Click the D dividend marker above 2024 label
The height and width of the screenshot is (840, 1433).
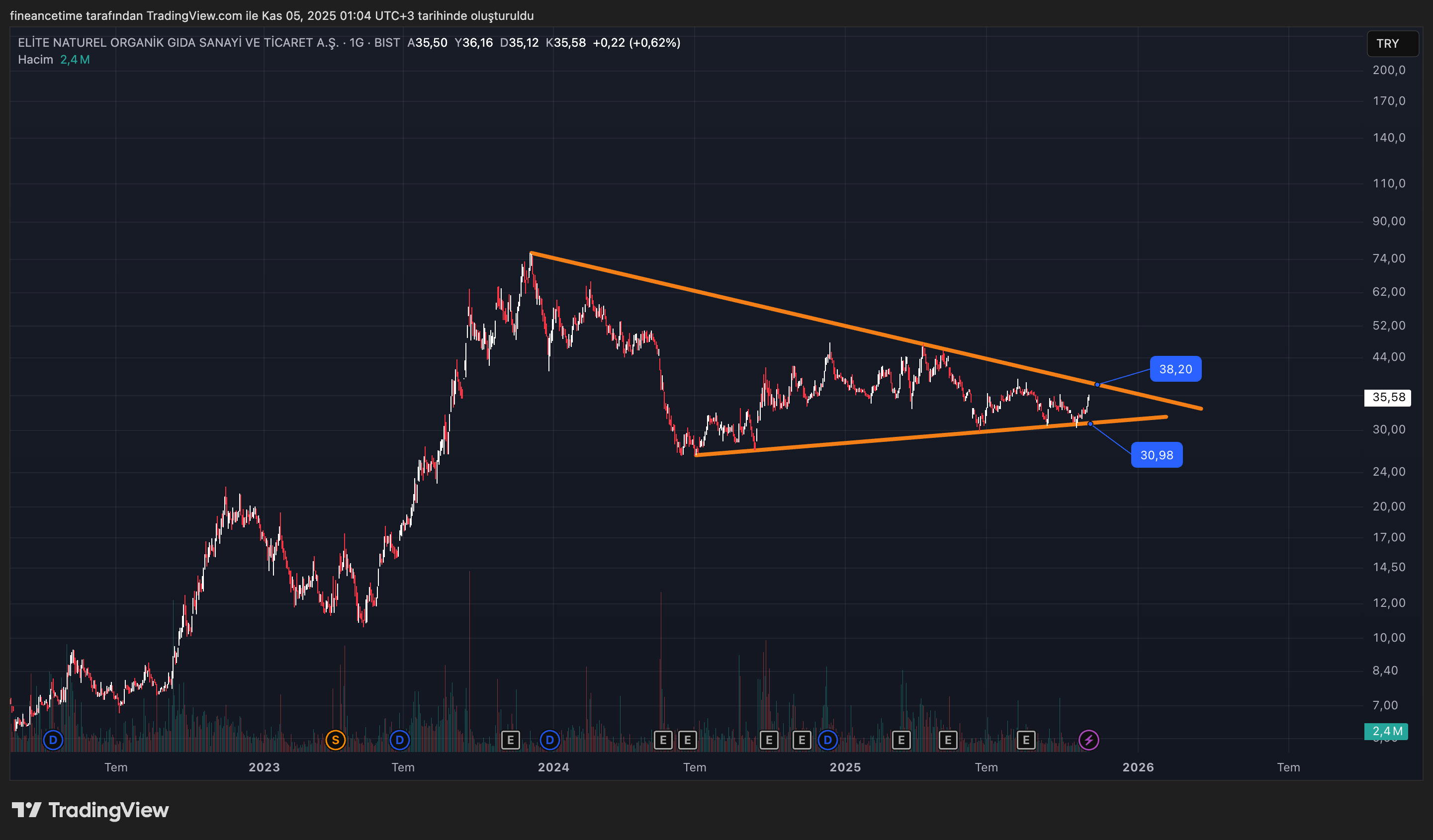[x=549, y=740]
